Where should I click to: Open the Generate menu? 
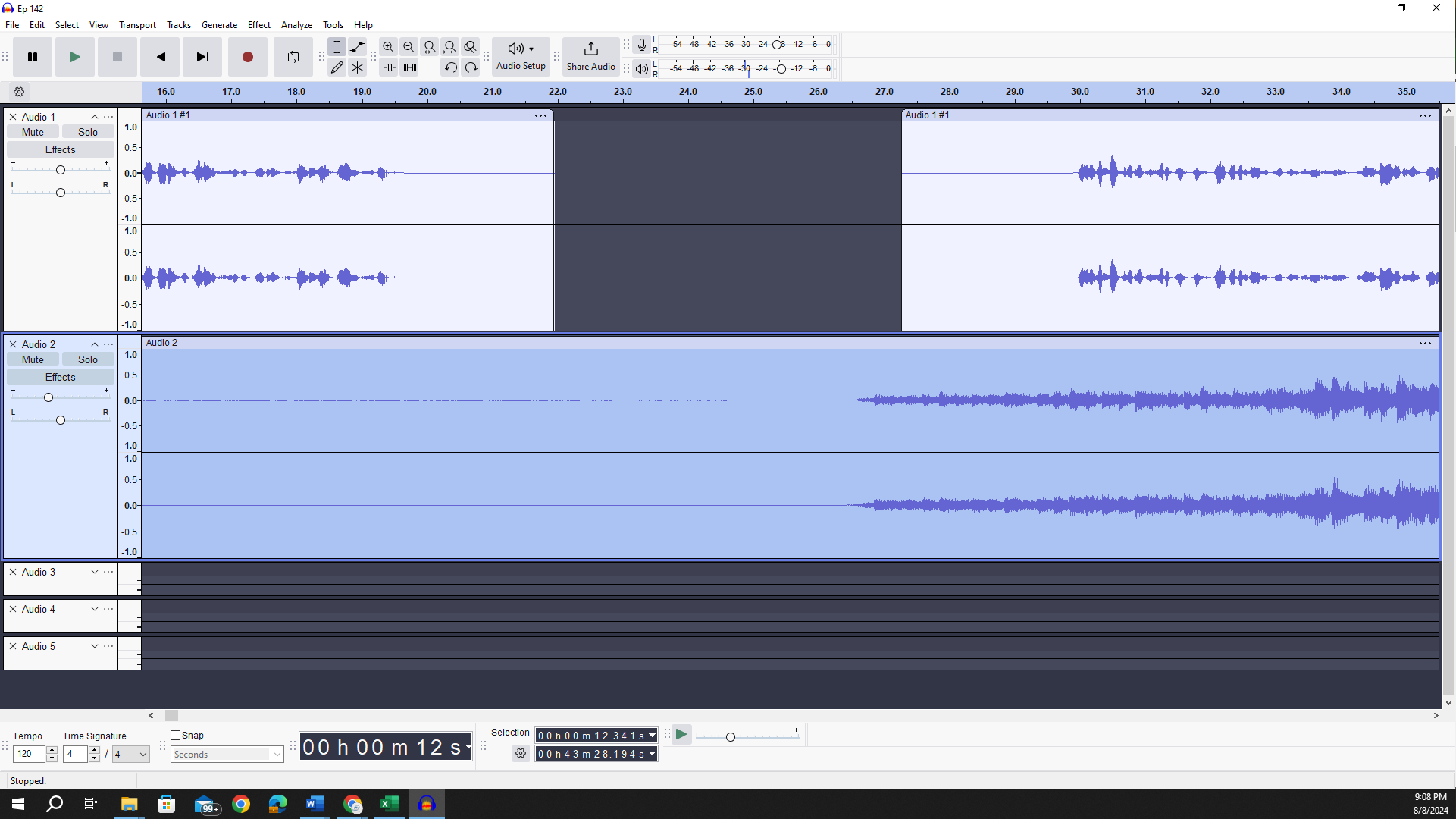coord(219,24)
